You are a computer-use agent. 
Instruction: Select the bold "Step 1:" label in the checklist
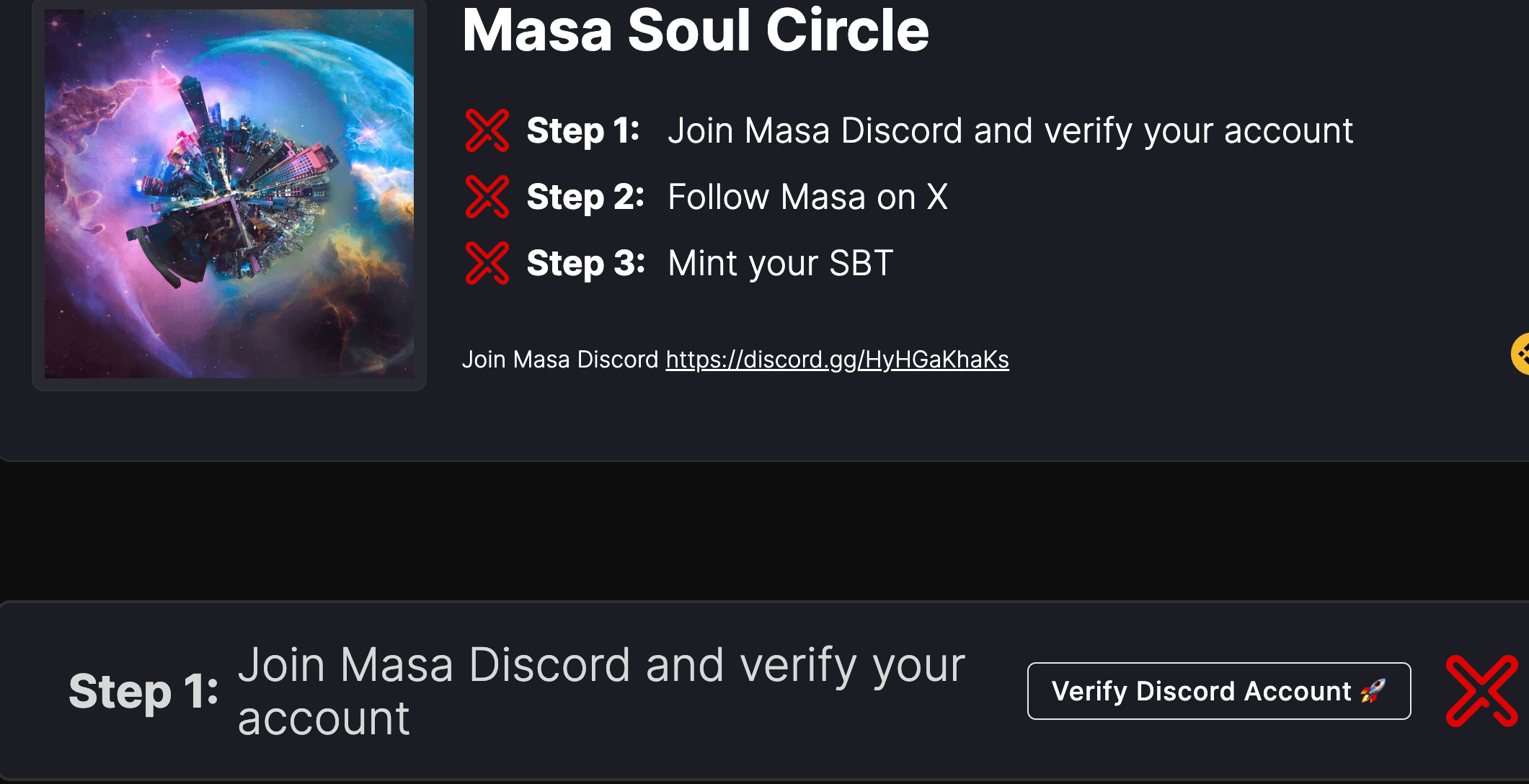click(x=583, y=131)
